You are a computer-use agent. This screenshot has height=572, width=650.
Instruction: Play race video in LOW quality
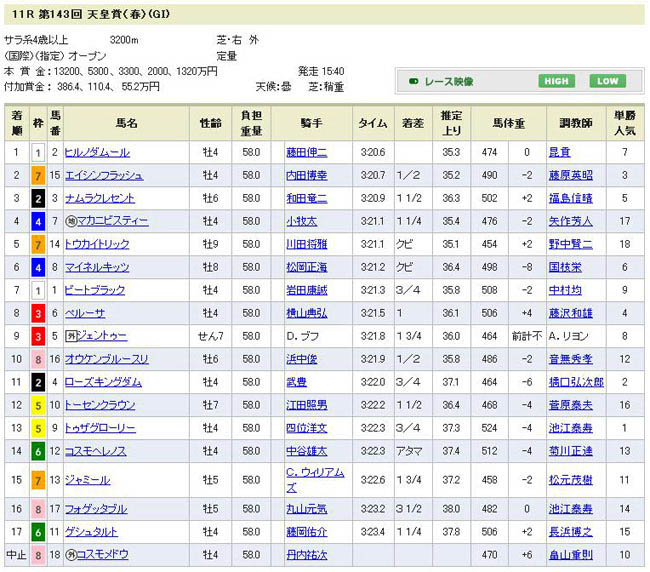click(x=606, y=81)
